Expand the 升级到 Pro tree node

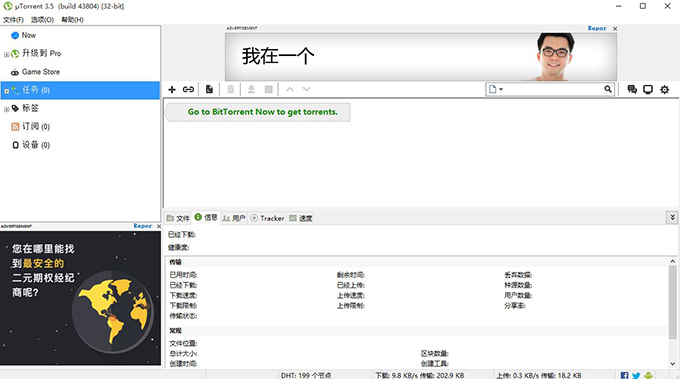pyautogui.click(x=6, y=54)
